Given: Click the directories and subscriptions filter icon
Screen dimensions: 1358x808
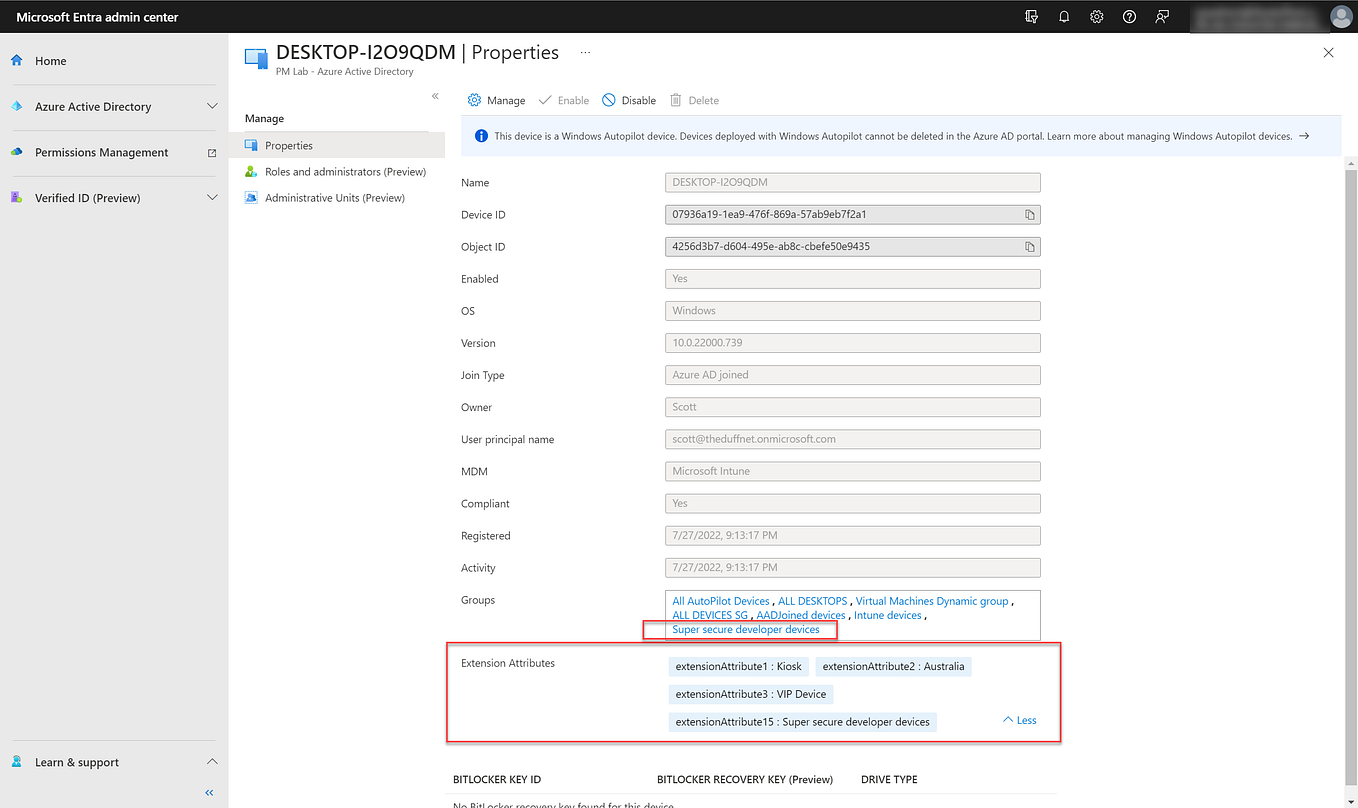Looking at the screenshot, I should [x=1030, y=16].
